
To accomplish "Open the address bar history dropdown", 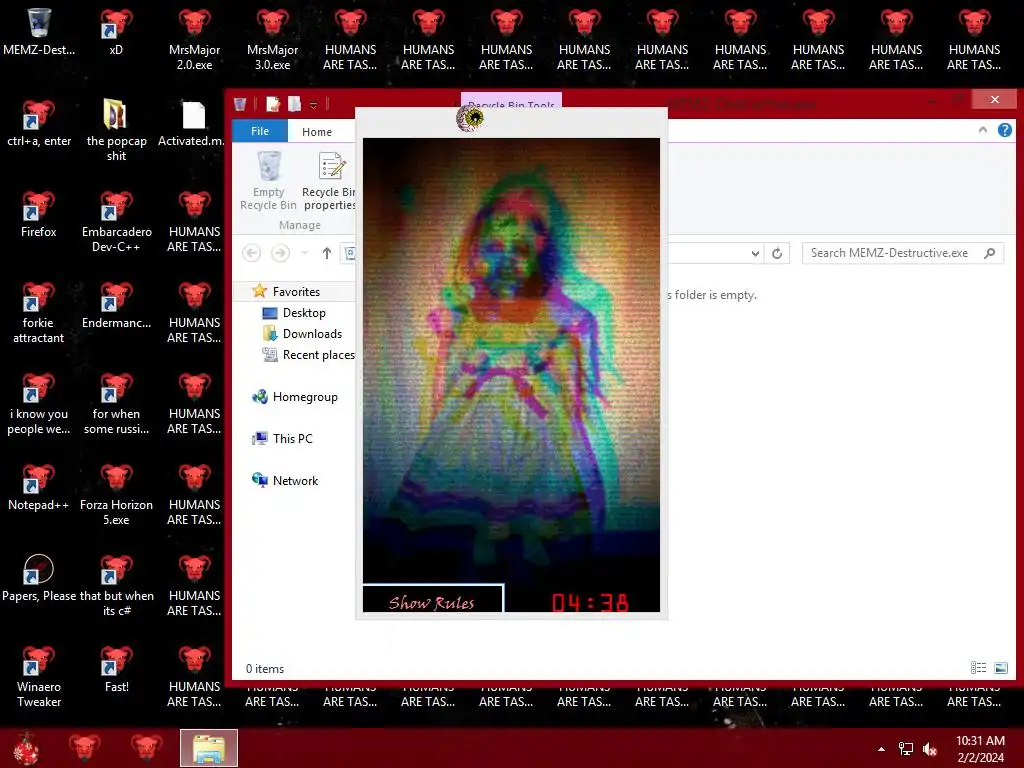I will tap(755, 253).
